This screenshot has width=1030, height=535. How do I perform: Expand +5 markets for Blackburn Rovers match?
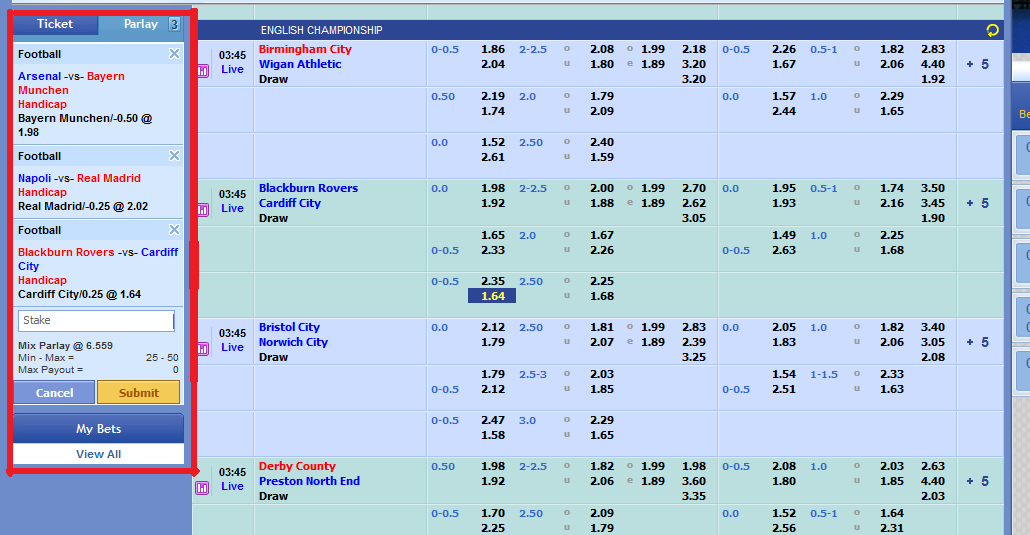[x=977, y=203]
